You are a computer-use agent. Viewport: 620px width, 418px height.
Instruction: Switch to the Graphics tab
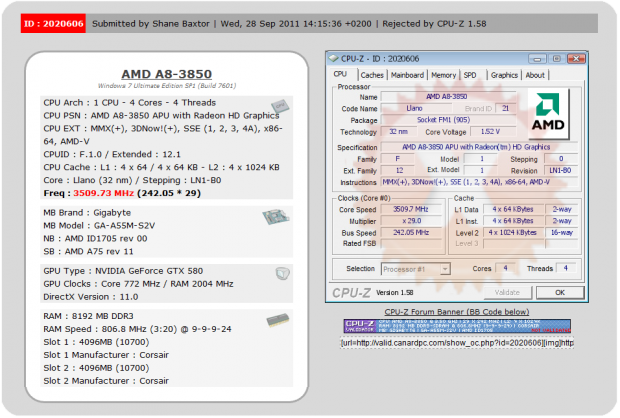(504, 75)
